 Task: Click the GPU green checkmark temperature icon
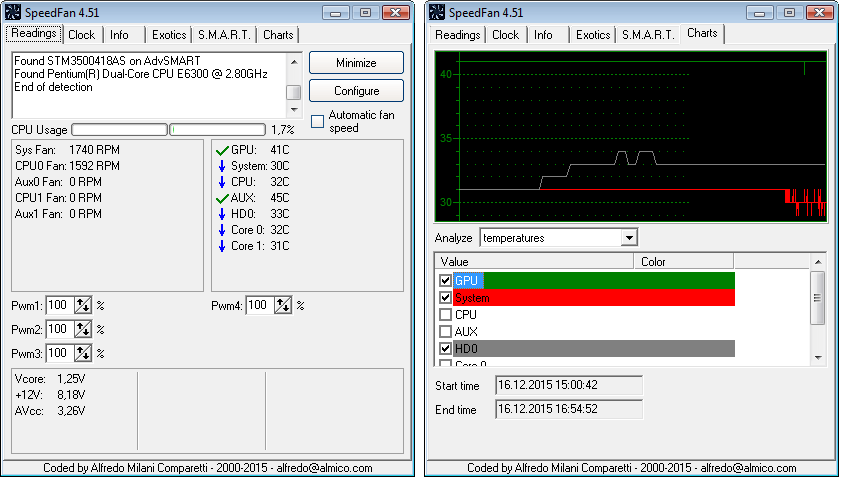pos(222,150)
